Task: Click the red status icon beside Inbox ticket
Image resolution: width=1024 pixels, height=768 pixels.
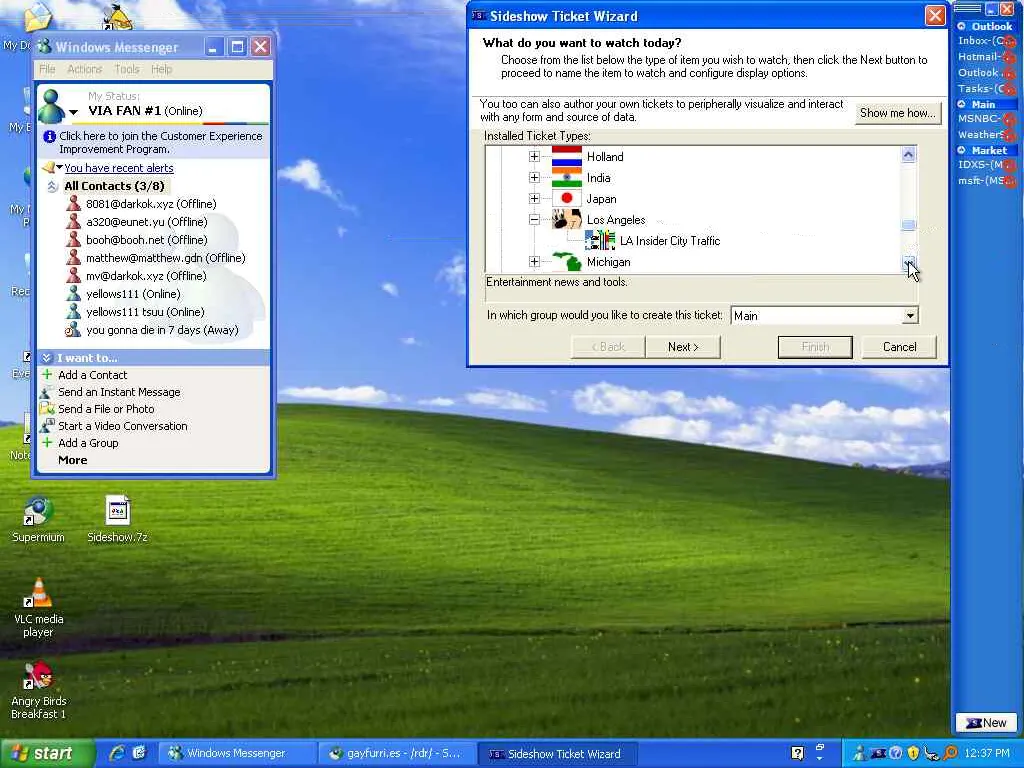Action: click(x=1008, y=42)
